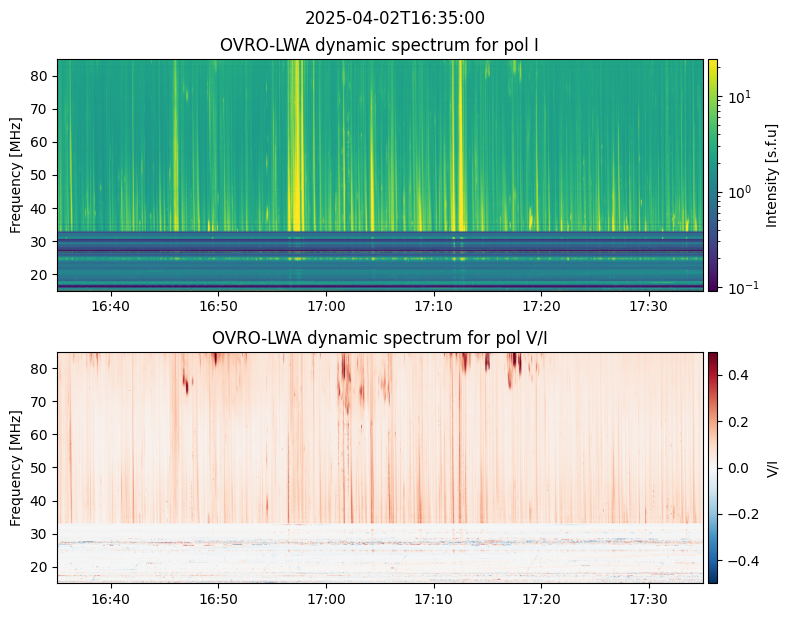Click the 17:20 time tick under the bottom panel

click(x=541, y=599)
